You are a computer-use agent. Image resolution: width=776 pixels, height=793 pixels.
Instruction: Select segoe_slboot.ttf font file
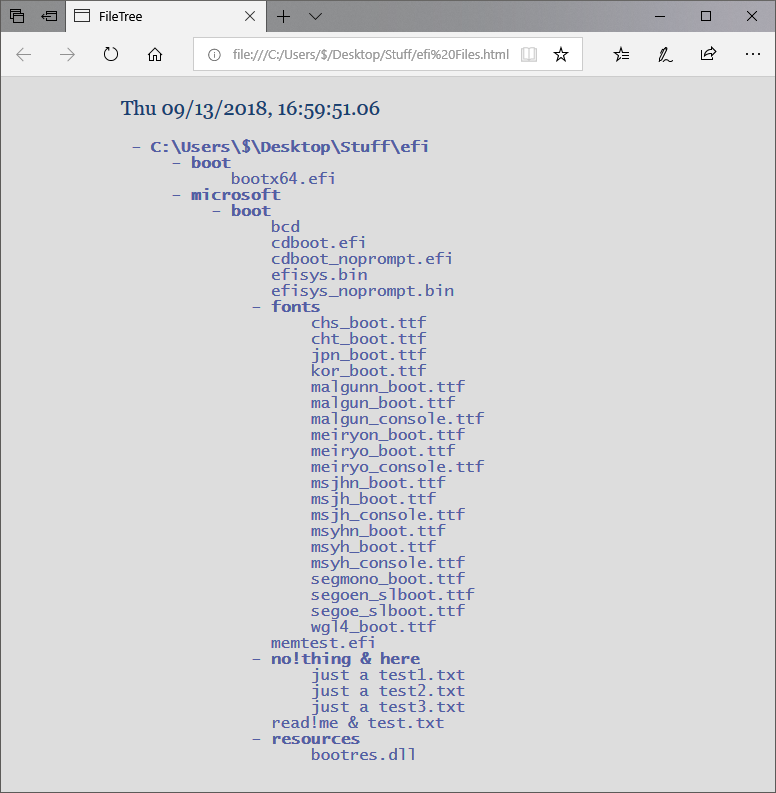(x=387, y=611)
